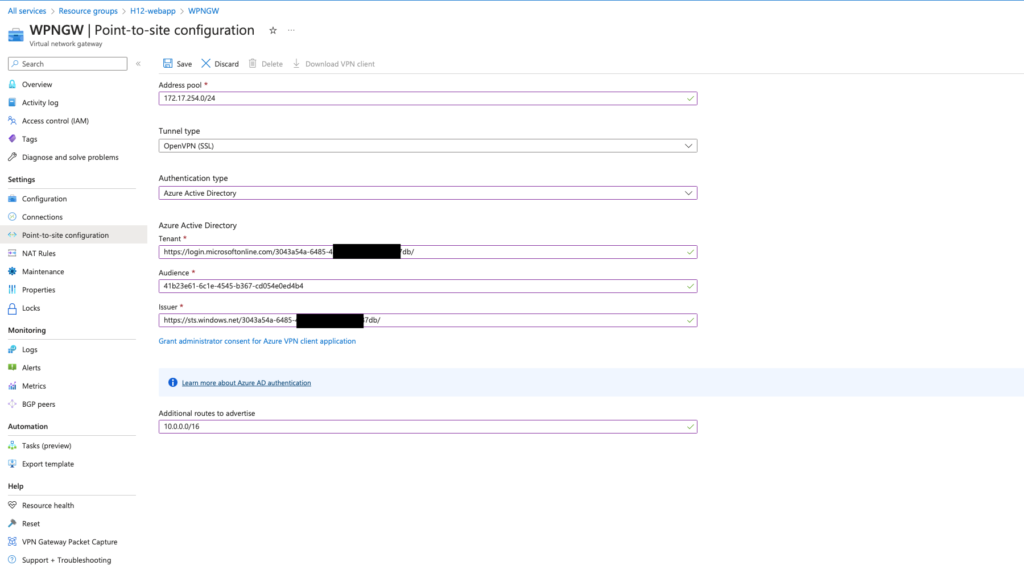Screen dimensions: 1024x586
Task: Click the Resource health heart icon
Action: click(12, 505)
